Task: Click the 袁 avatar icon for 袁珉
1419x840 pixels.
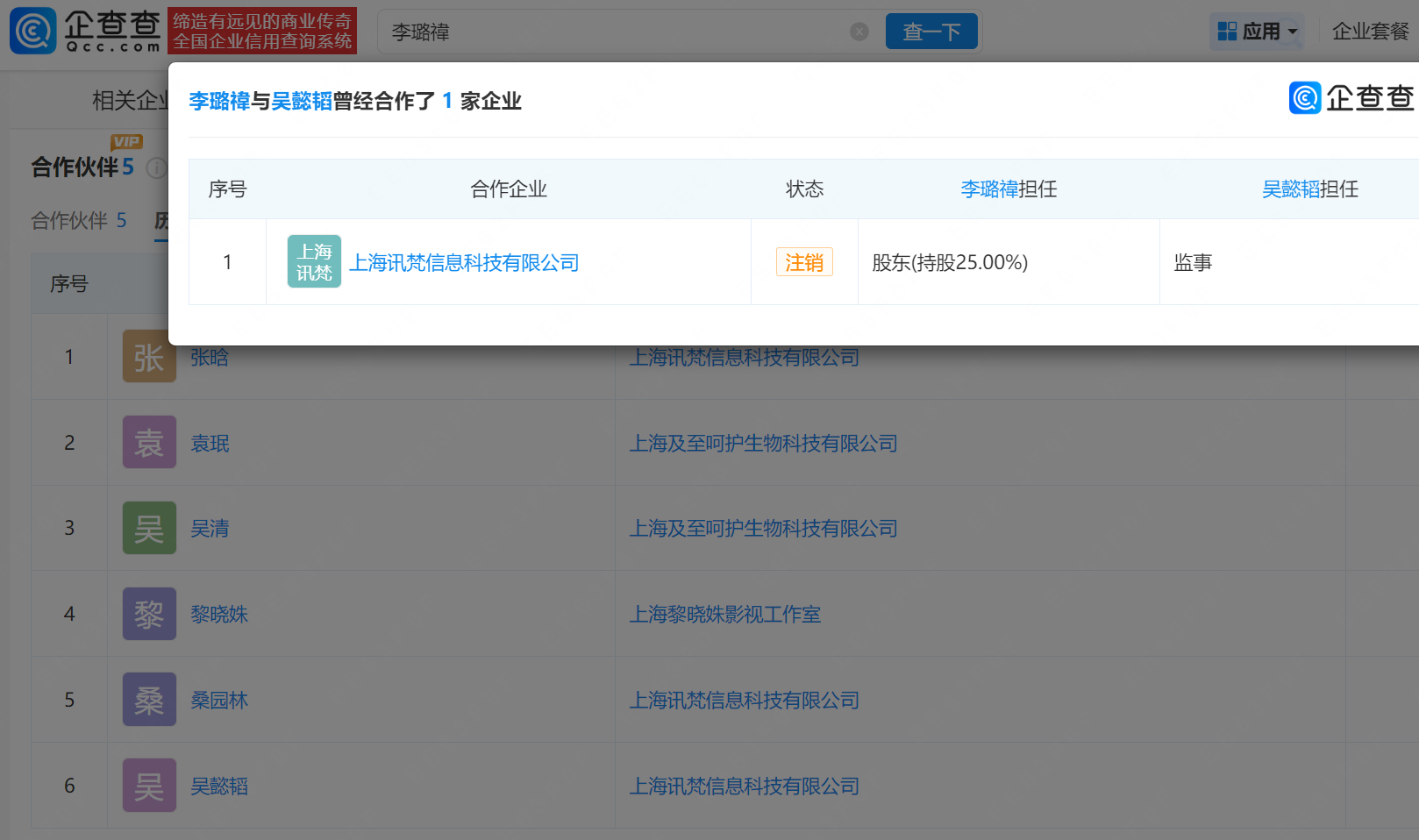Action: click(149, 442)
